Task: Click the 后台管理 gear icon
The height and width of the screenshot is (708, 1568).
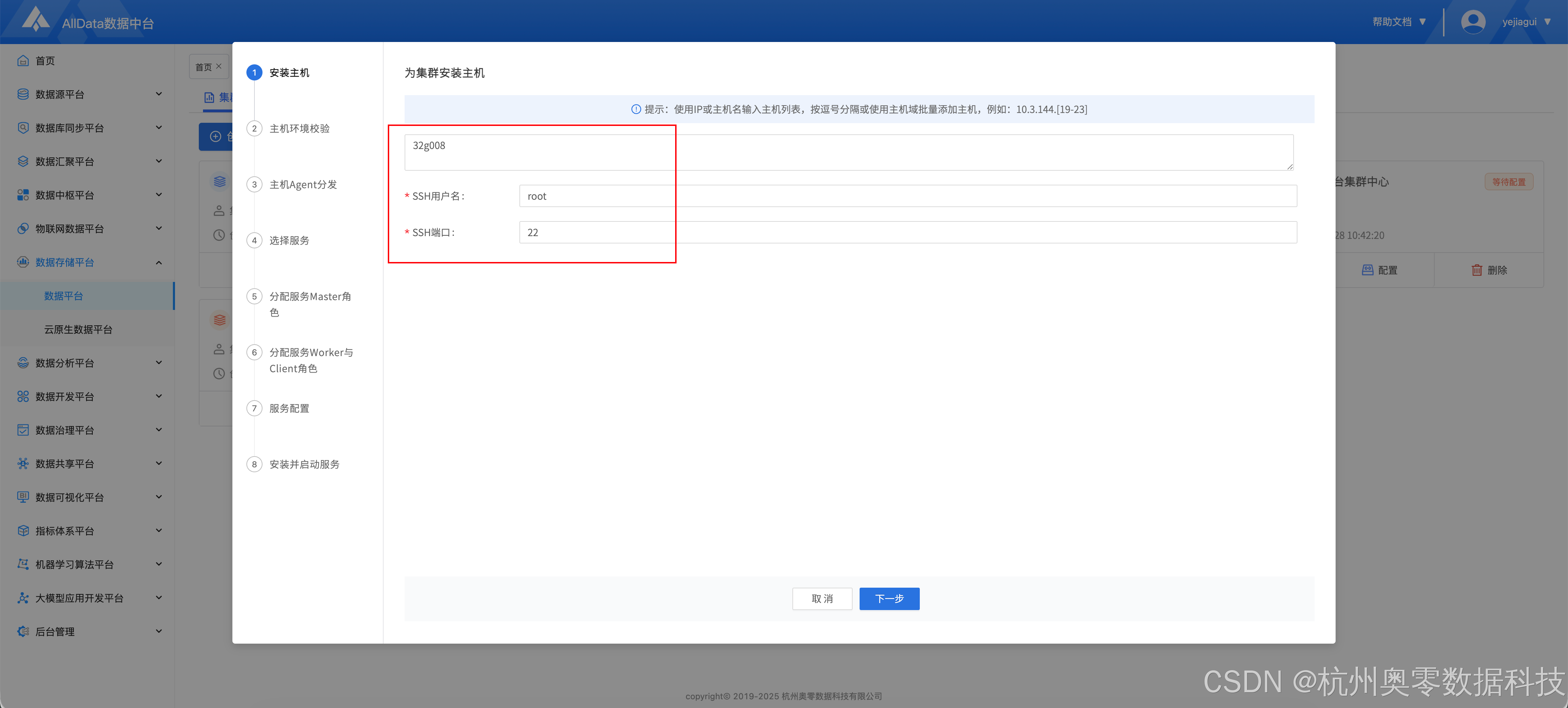Action: pyautogui.click(x=23, y=631)
